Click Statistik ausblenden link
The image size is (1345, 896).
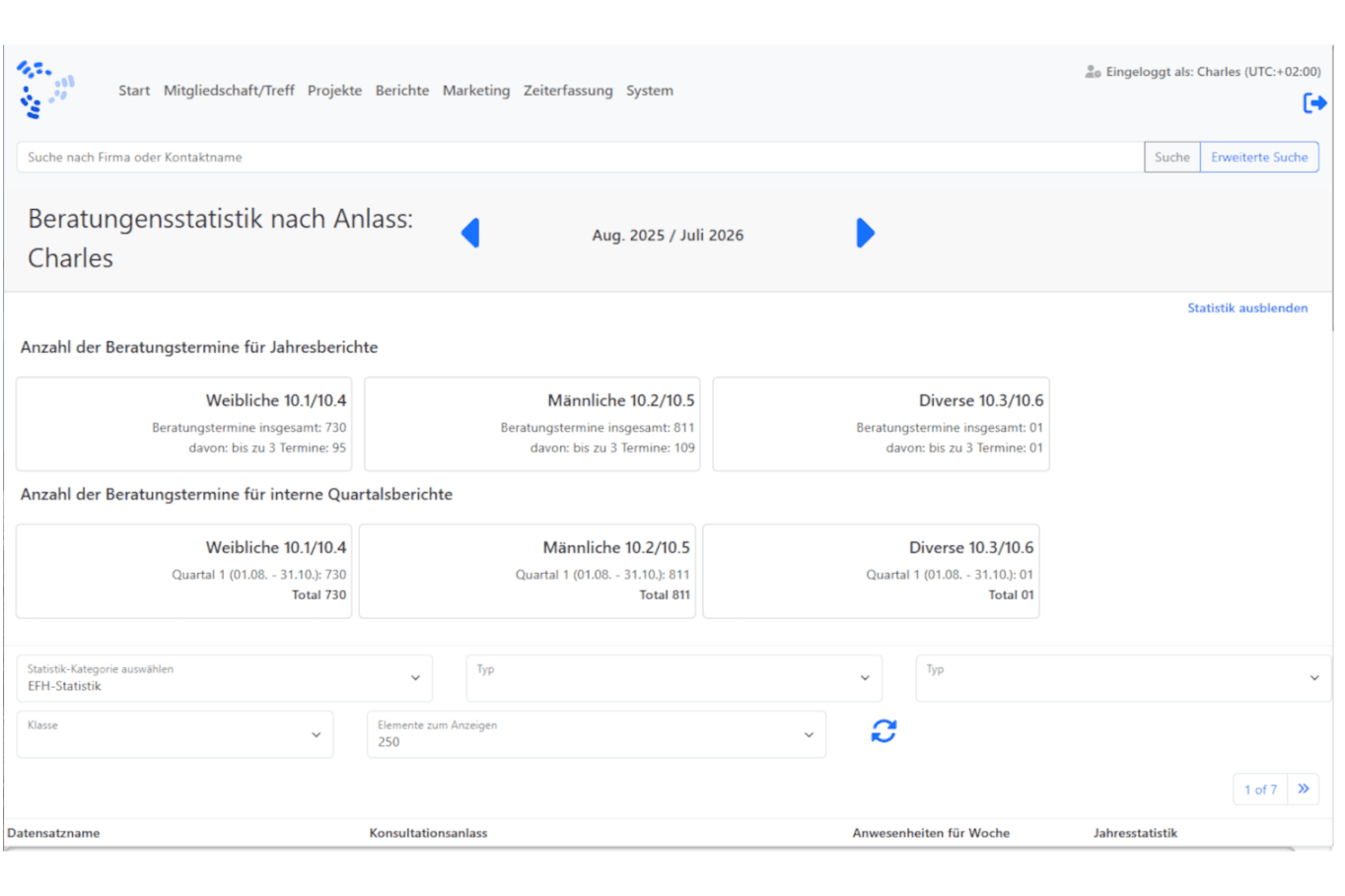(1247, 309)
